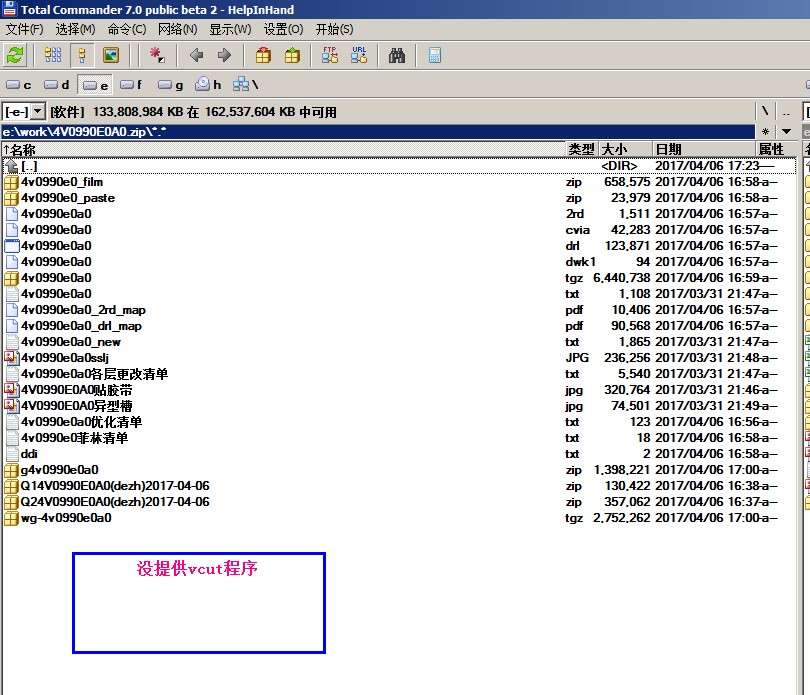This screenshot has width=810, height=695.
Task: Select the wg-4v0990e0a0 tgz archive
Action: tap(399, 518)
